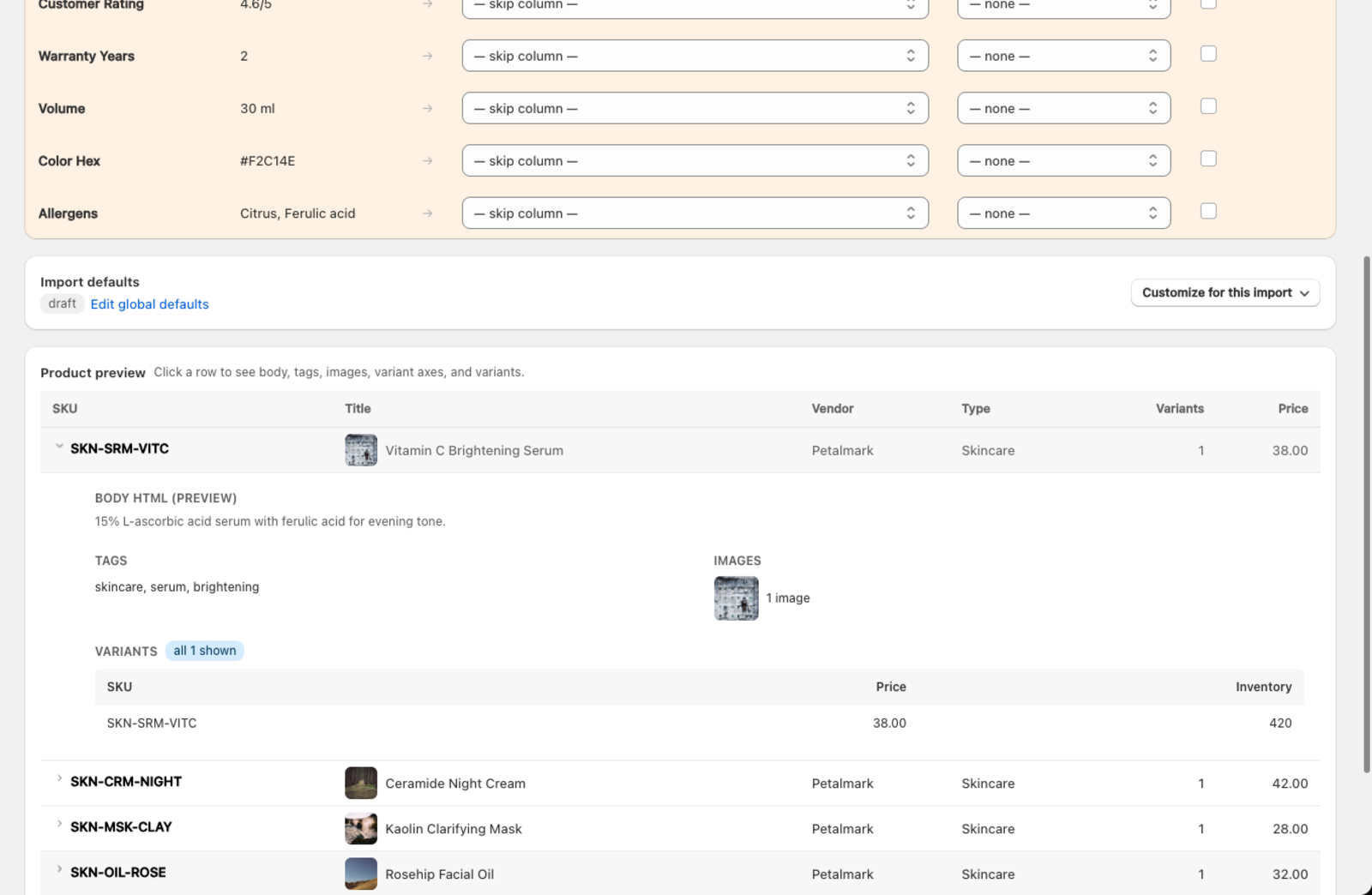Click the Ceramide Night Cream price 42.00
This screenshot has width=1372, height=895.
(1290, 784)
